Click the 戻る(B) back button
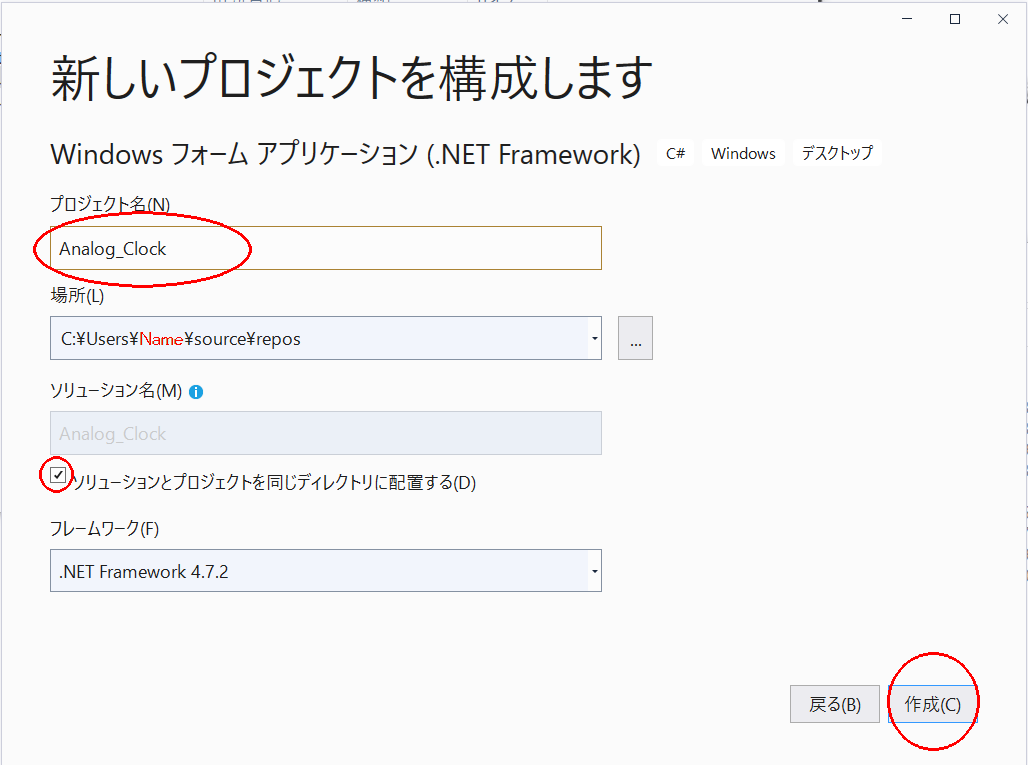The height and width of the screenshot is (765, 1028). pyautogui.click(x=835, y=704)
